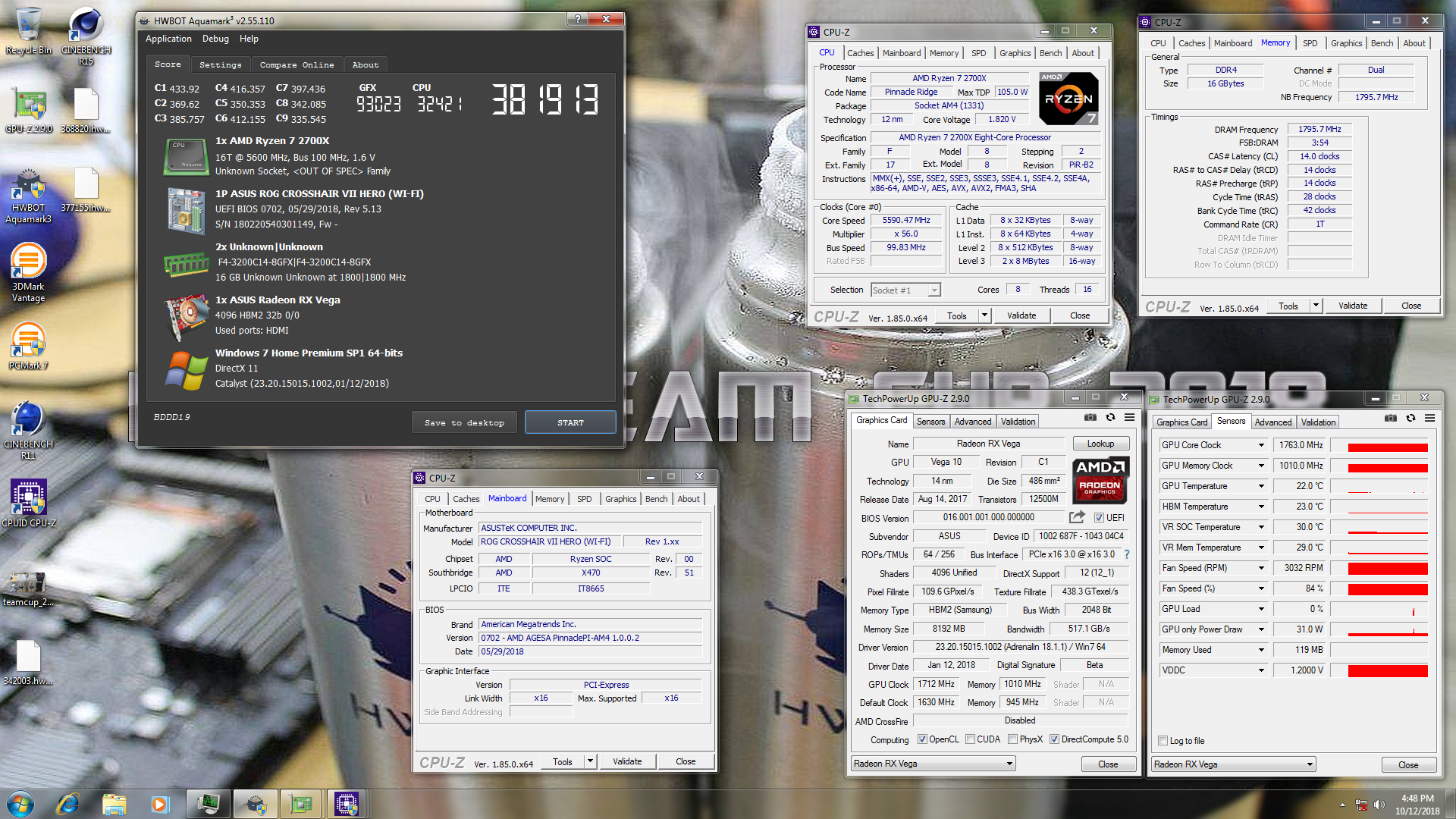This screenshot has width=1456, height=819.
Task: Open the hamburger menu in the GPU-Z Graphics Card window
Action: pos(1129,417)
